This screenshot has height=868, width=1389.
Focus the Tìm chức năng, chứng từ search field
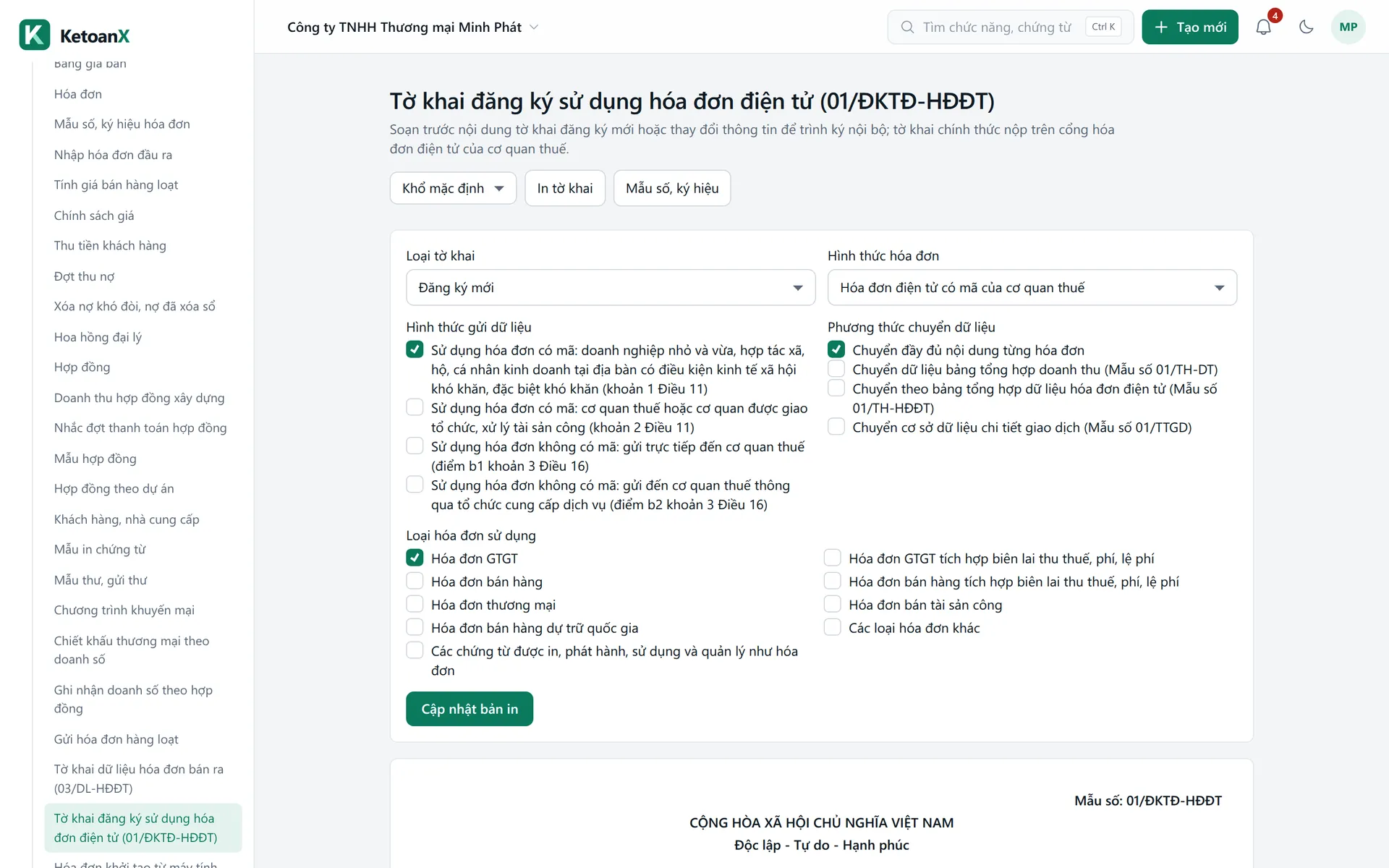coord(1010,27)
